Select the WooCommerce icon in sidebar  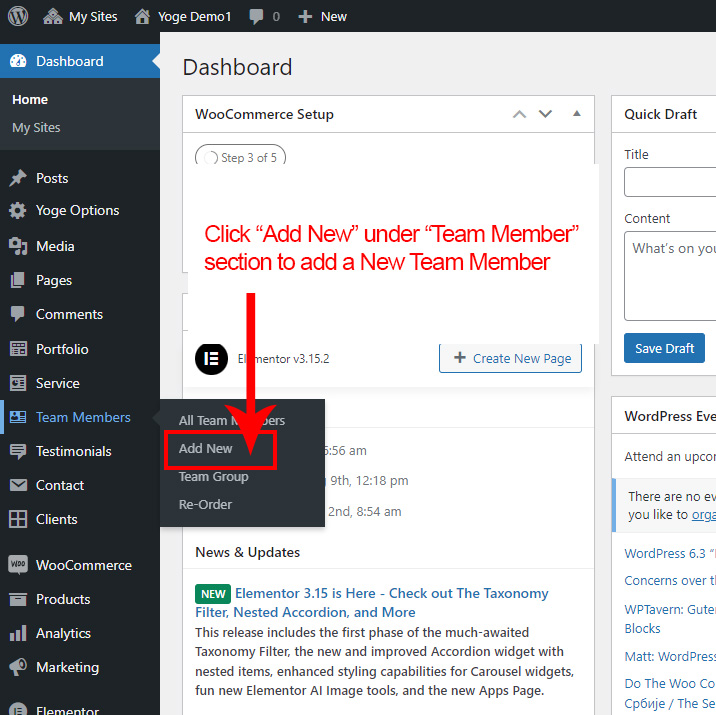coord(18,565)
